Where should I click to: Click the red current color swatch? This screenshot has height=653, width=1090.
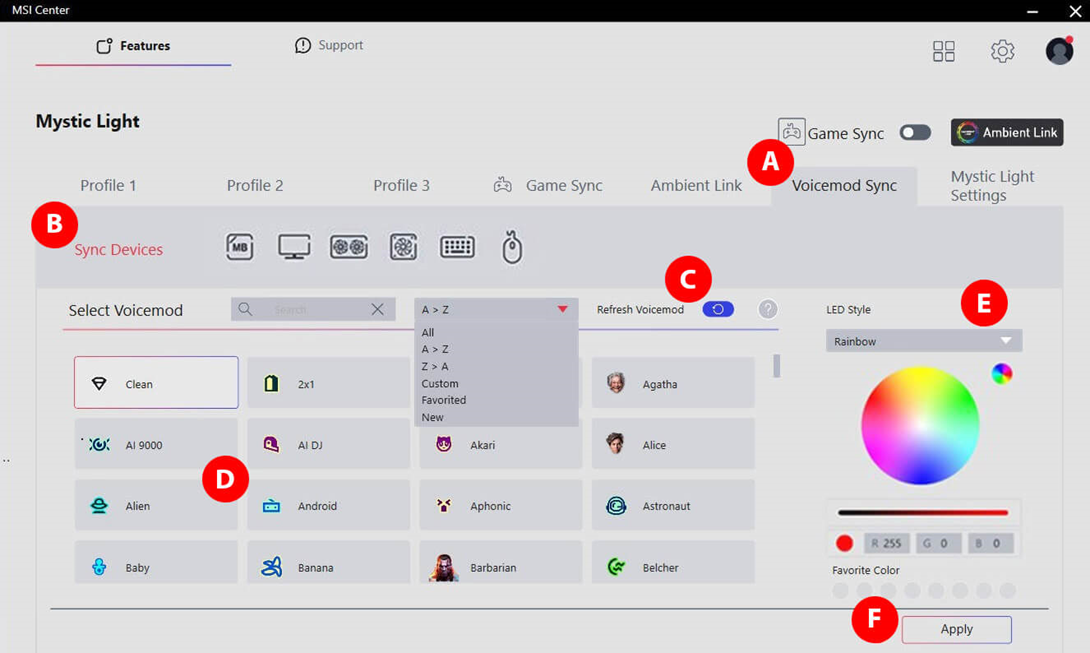coord(845,543)
